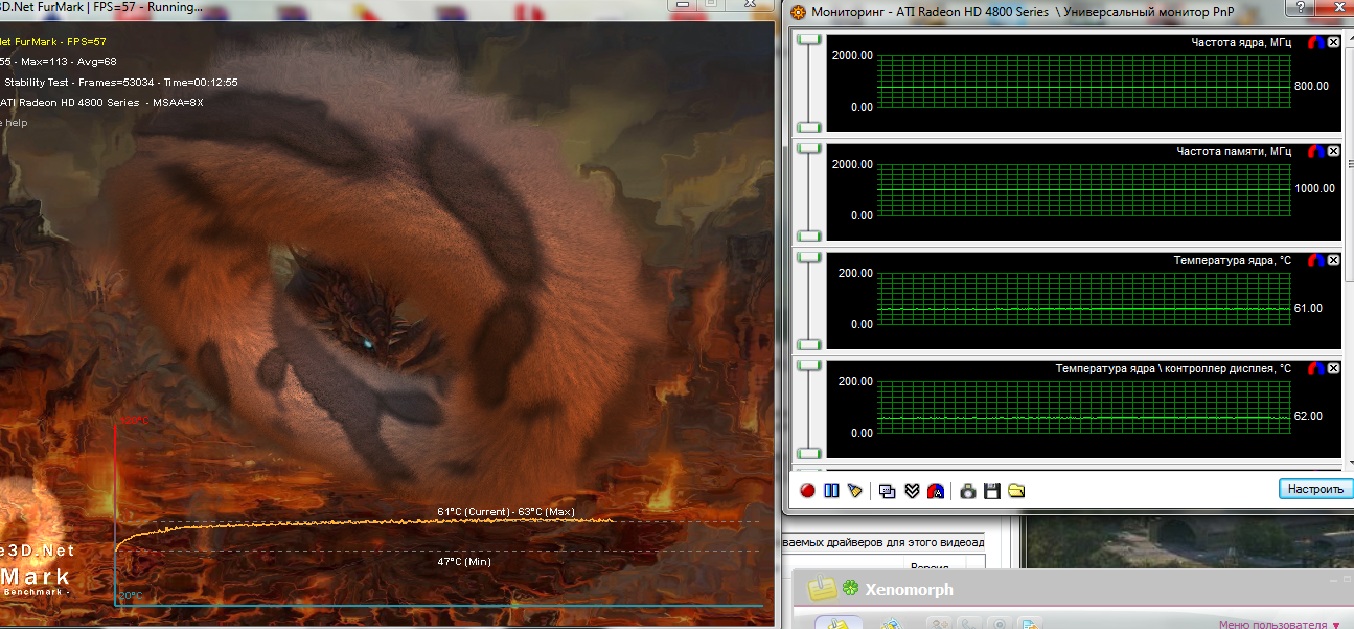Save the monitoring data with the floppy icon

tap(992, 491)
